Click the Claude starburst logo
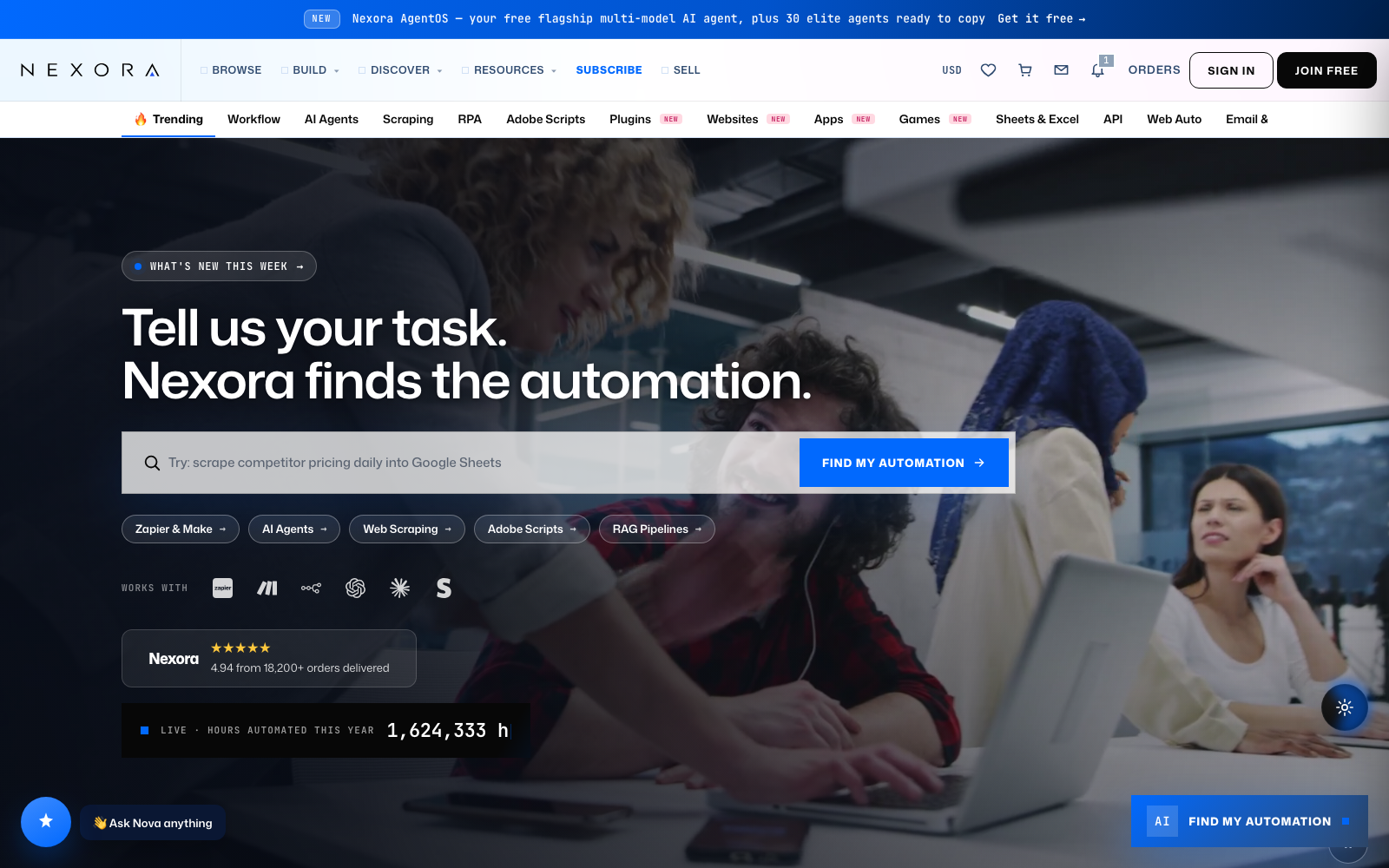Screen dimensions: 1389x868 point(399,589)
